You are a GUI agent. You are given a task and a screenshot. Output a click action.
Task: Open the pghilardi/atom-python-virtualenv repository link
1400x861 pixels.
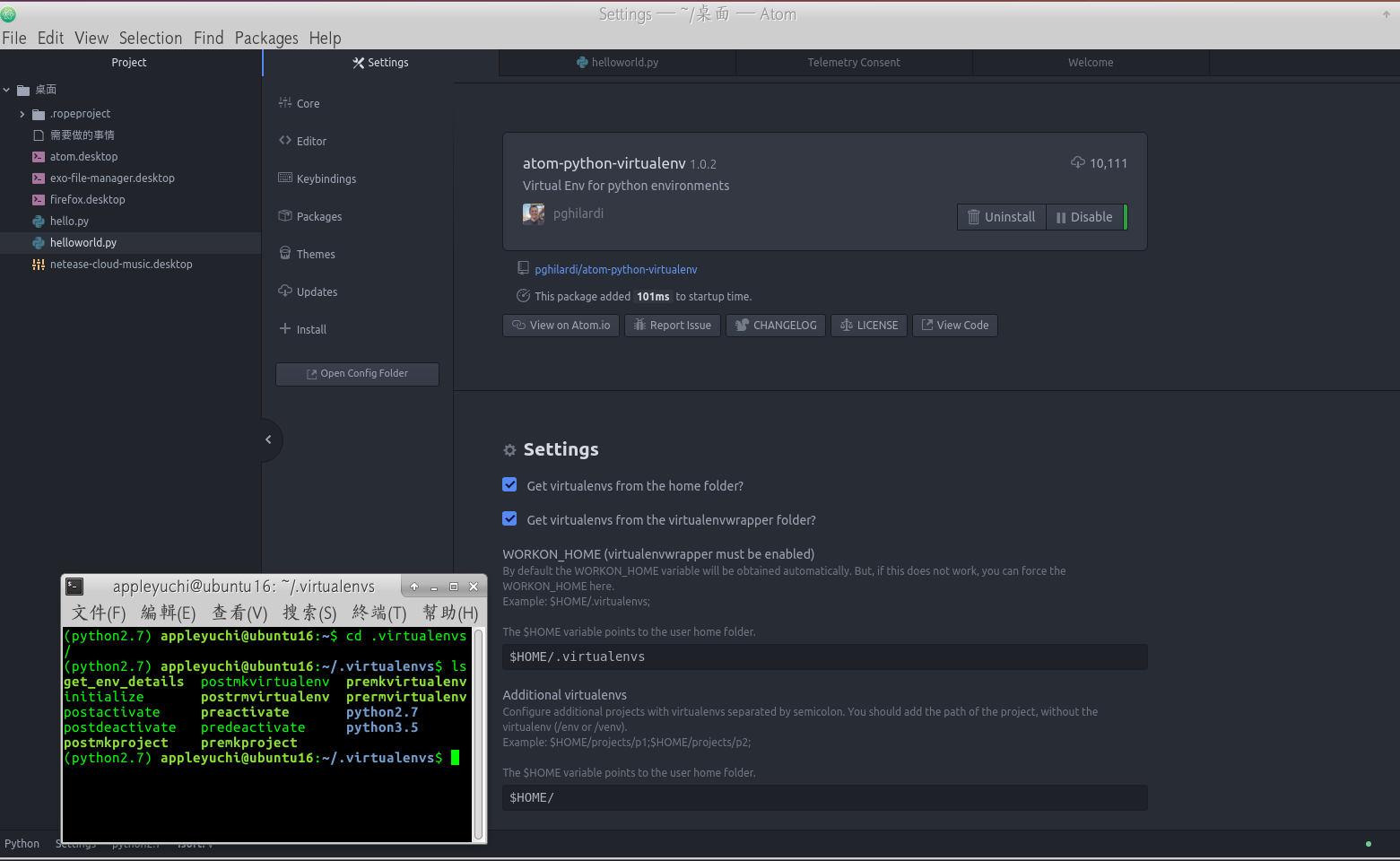[616, 269]
